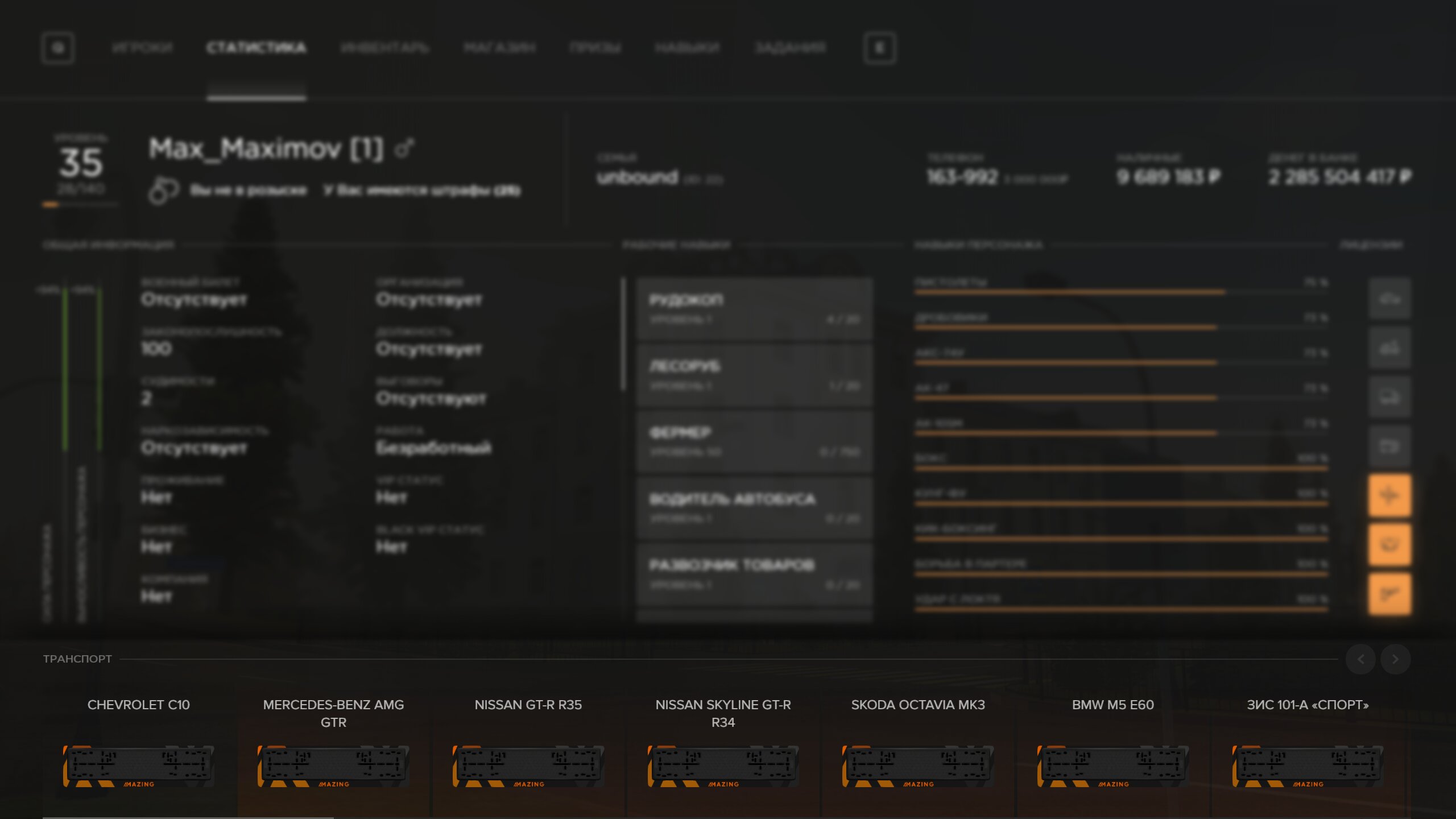The image size is (1456, 819).
Task: Show next vehicles in ТРАНСПОРТ carousel
Action: click(x=1395, y=659)
